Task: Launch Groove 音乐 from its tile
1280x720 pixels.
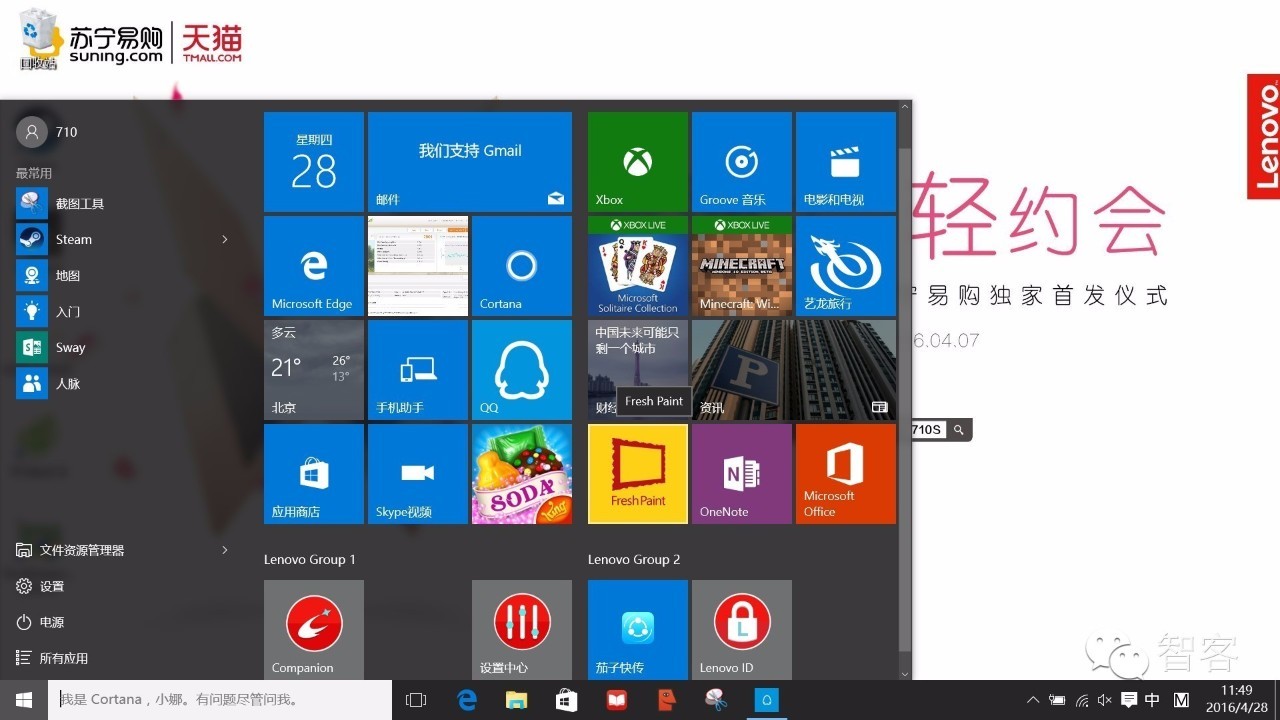Action: pyautogui.click(x=741, y=162)
